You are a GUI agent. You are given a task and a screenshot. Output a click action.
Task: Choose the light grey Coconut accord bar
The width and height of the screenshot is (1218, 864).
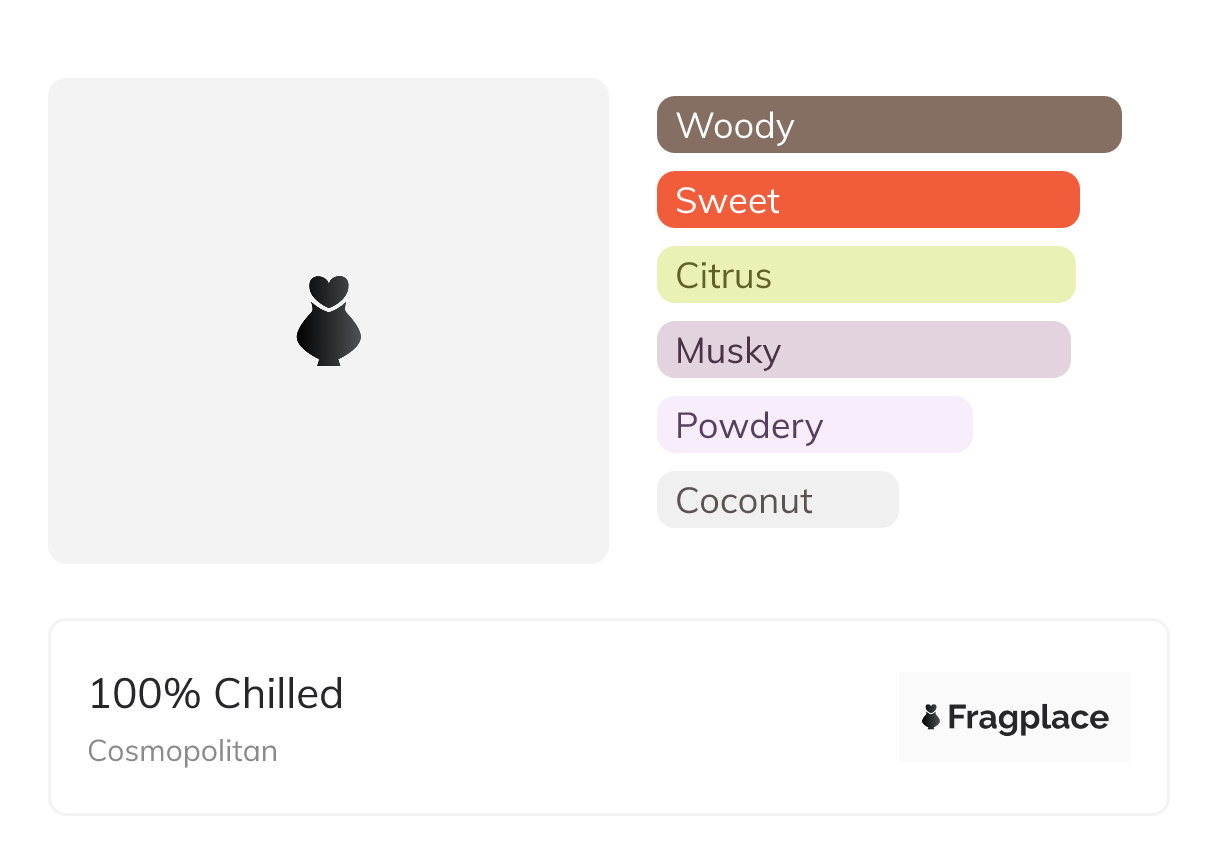pos(778,500)
